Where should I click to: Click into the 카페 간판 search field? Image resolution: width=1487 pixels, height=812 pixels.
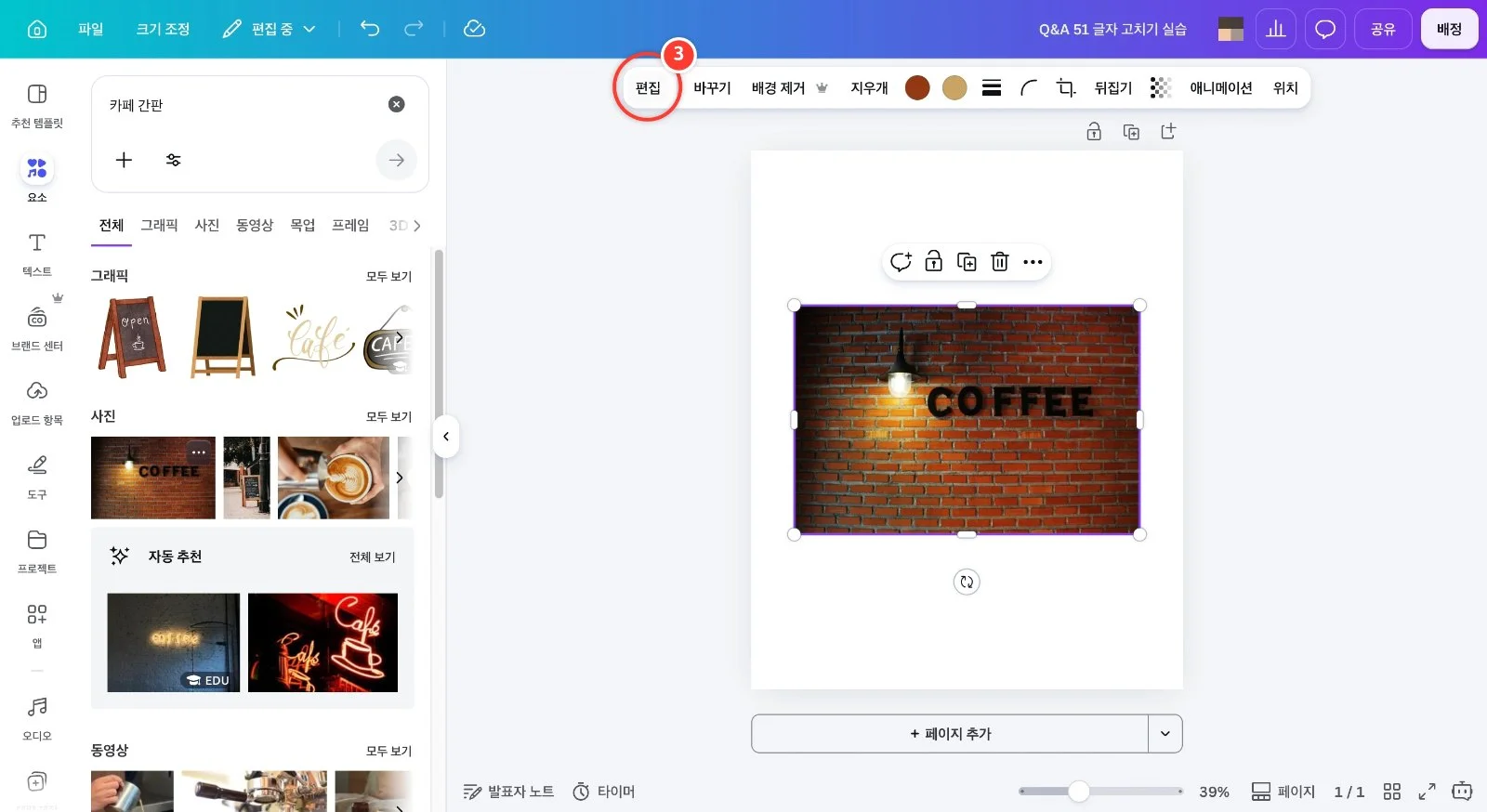(242, 105)
